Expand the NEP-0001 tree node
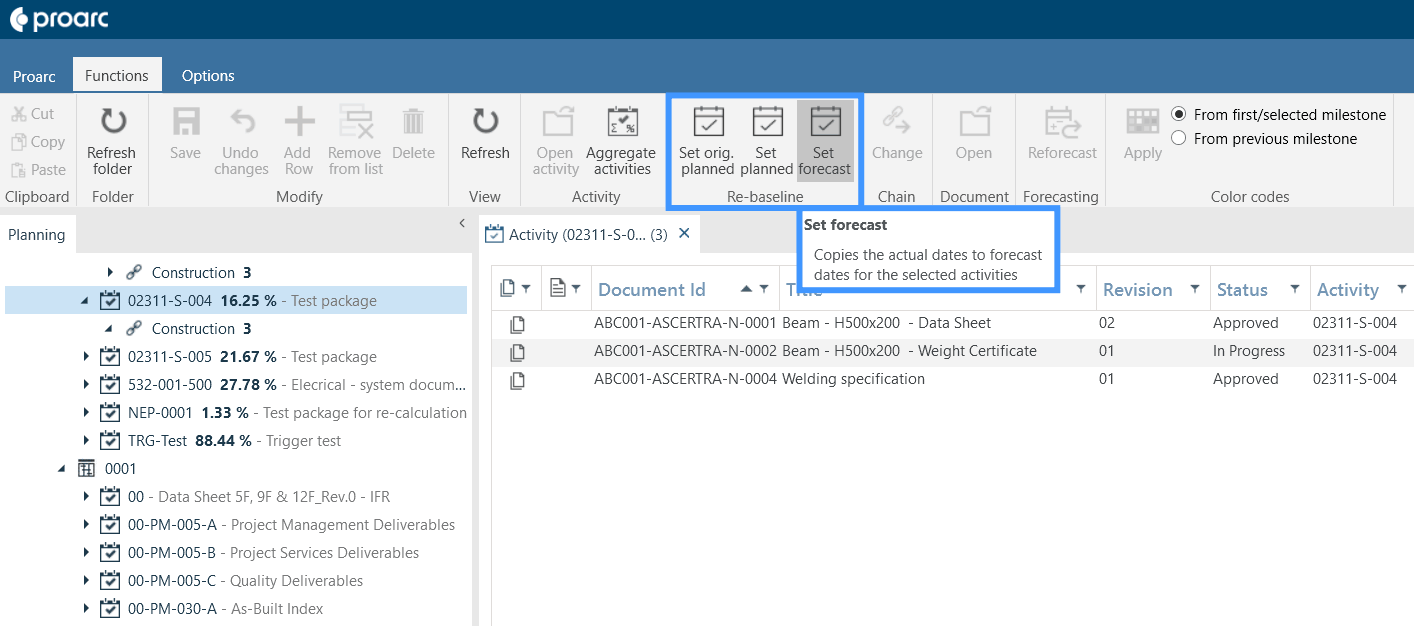The image size is (1414, 626). [x=85, y=413]
